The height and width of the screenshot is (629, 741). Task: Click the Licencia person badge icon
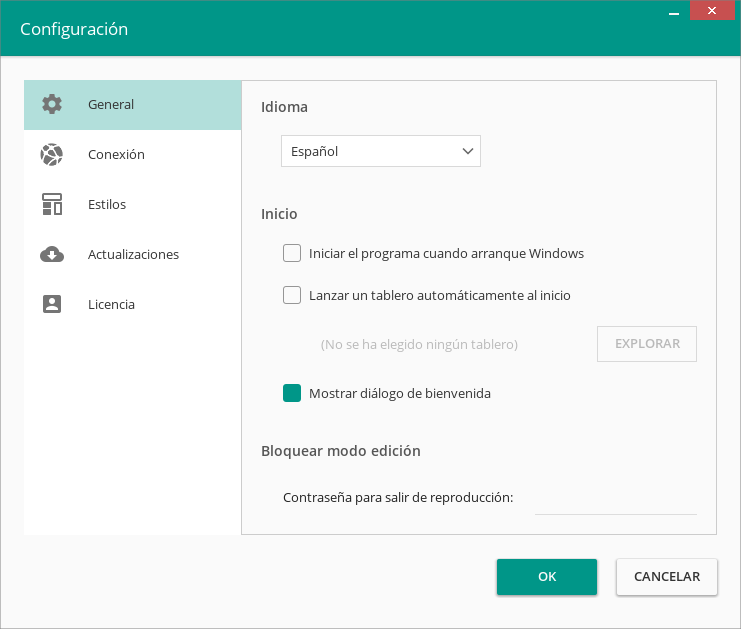coord(52,304)
